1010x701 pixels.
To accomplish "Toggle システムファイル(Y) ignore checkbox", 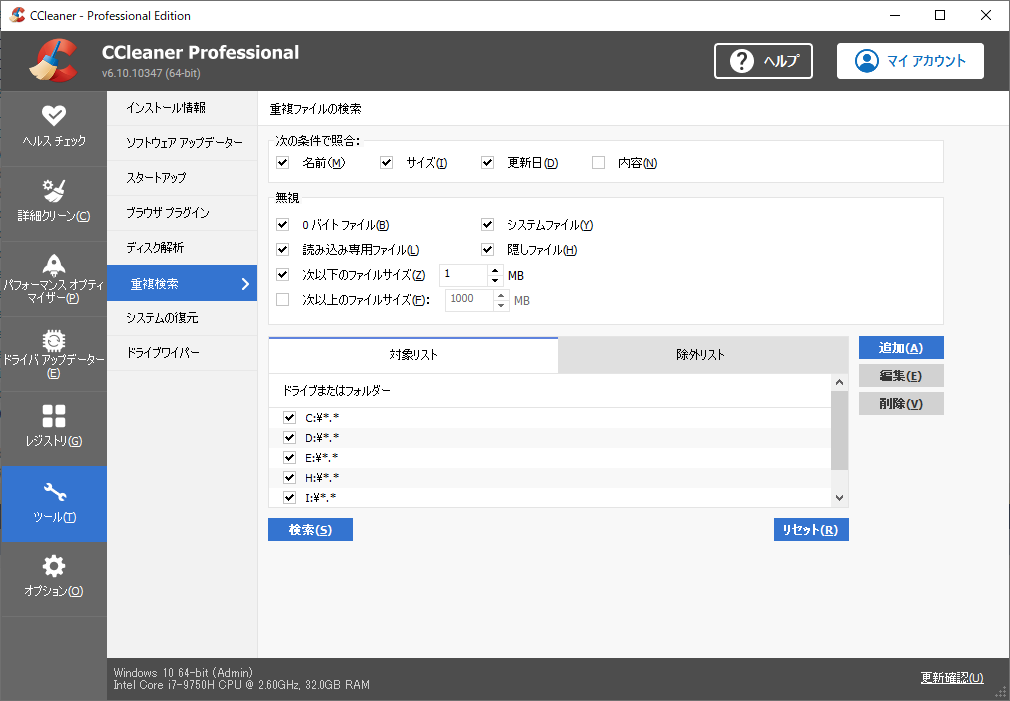I will [x=487, y=224].
